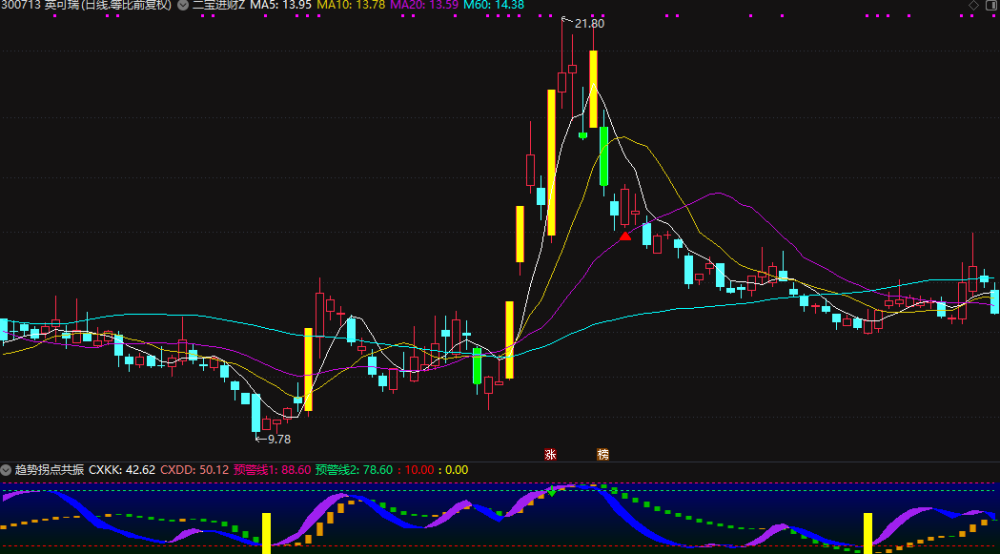Toggle the side panel layout icon
Image resolution: width=1000 pixels, height=554 pixels.
(x=992, y=5)
